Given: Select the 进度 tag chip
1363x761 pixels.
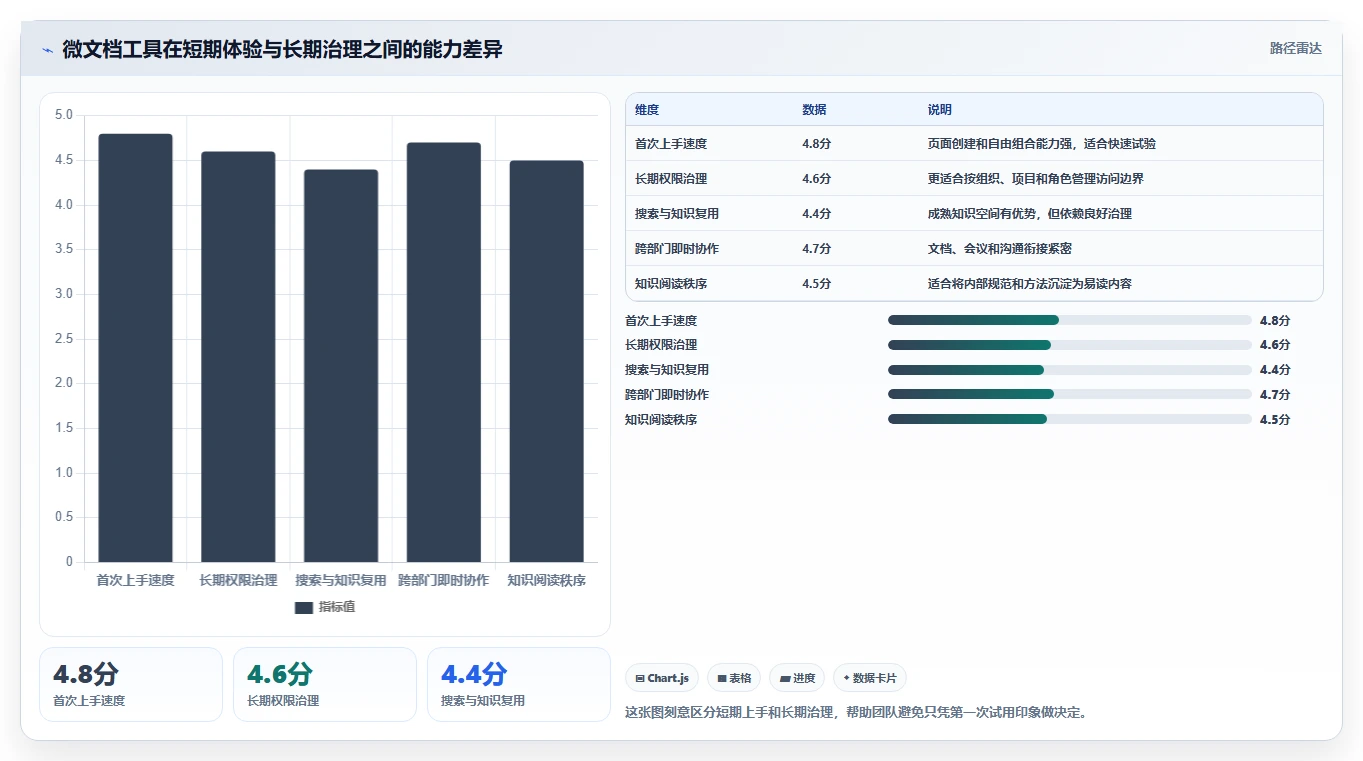Looking at the screenshot, I should (797, 678).
